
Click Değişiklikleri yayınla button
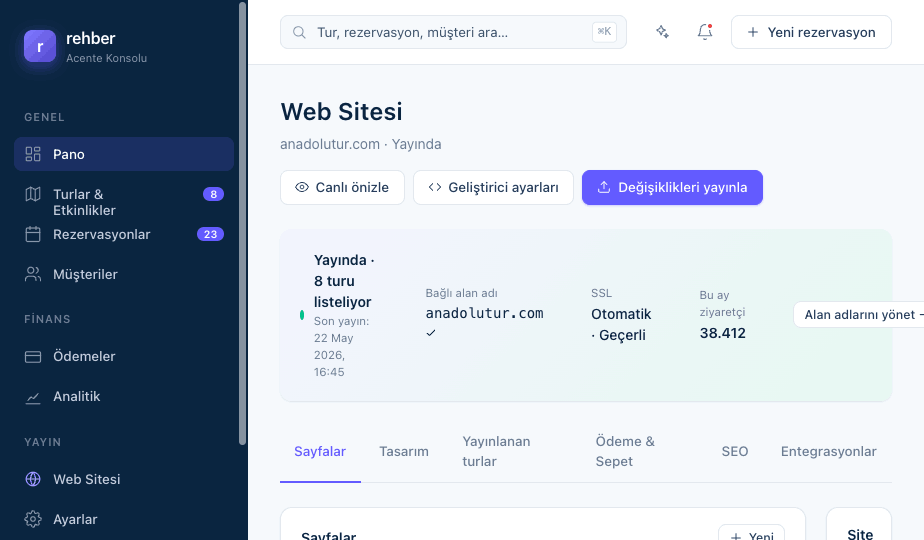[x=672, y=187]
